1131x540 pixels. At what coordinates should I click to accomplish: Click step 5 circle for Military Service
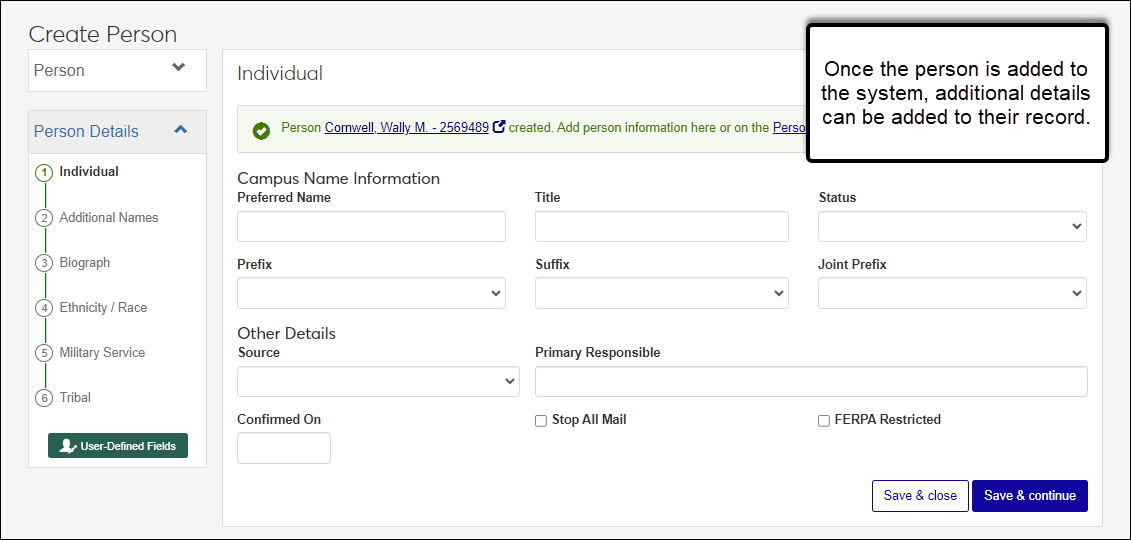tap(44, 353)
